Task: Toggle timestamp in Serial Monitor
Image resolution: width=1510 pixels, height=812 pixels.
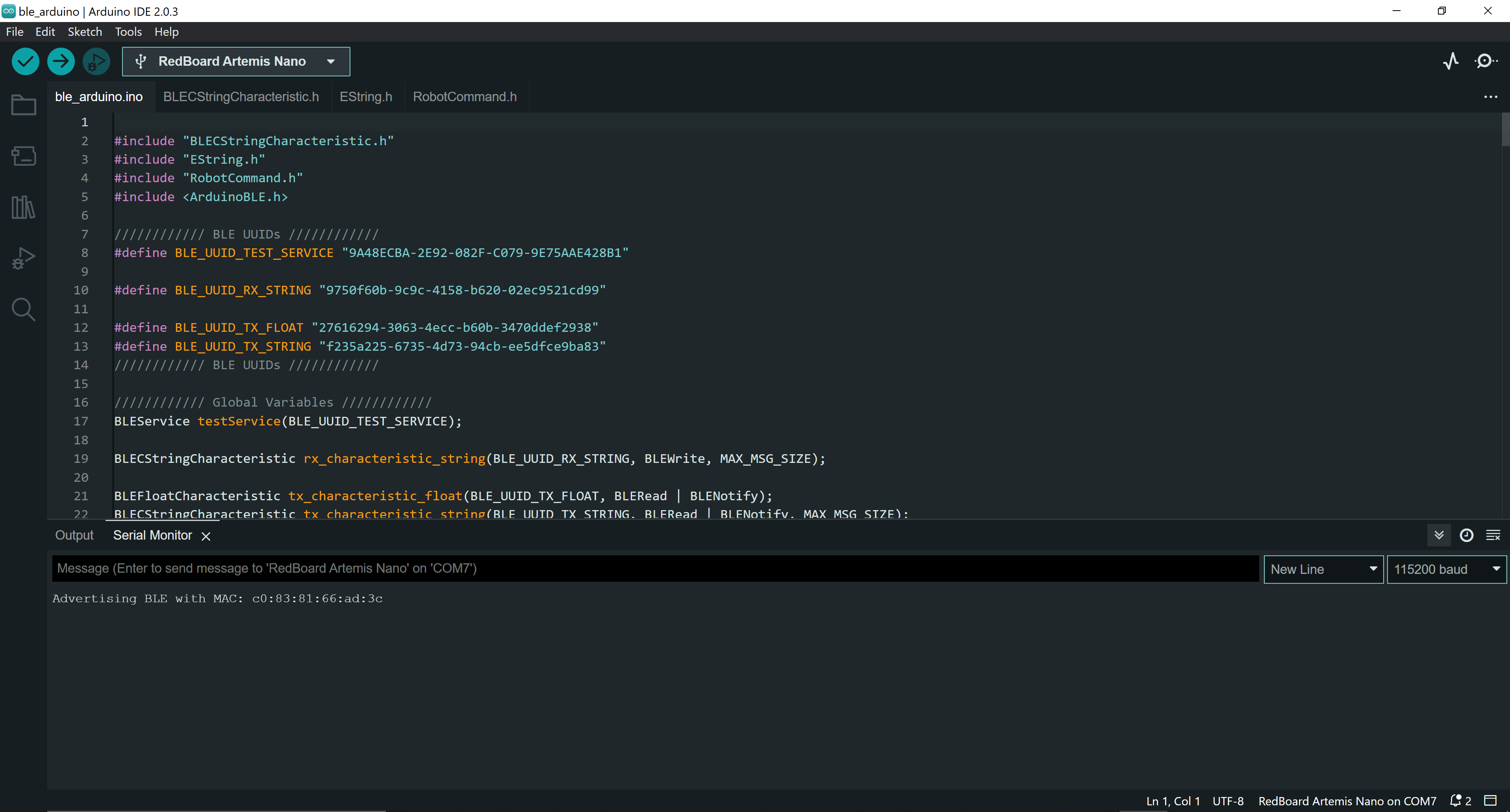Action: tap(1466, 535)
